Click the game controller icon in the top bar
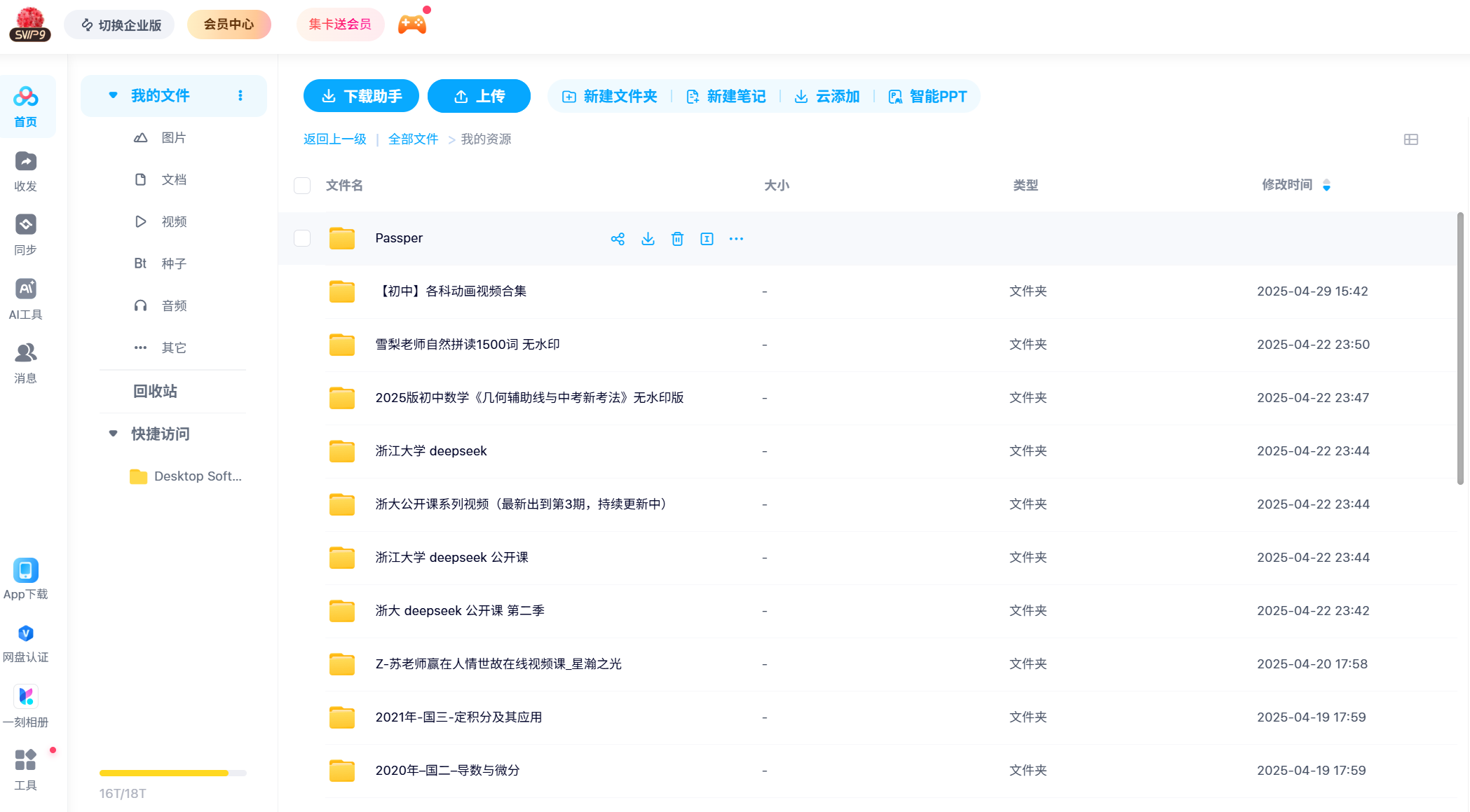This screenshot has height=812, width=1470. (412, 25)
